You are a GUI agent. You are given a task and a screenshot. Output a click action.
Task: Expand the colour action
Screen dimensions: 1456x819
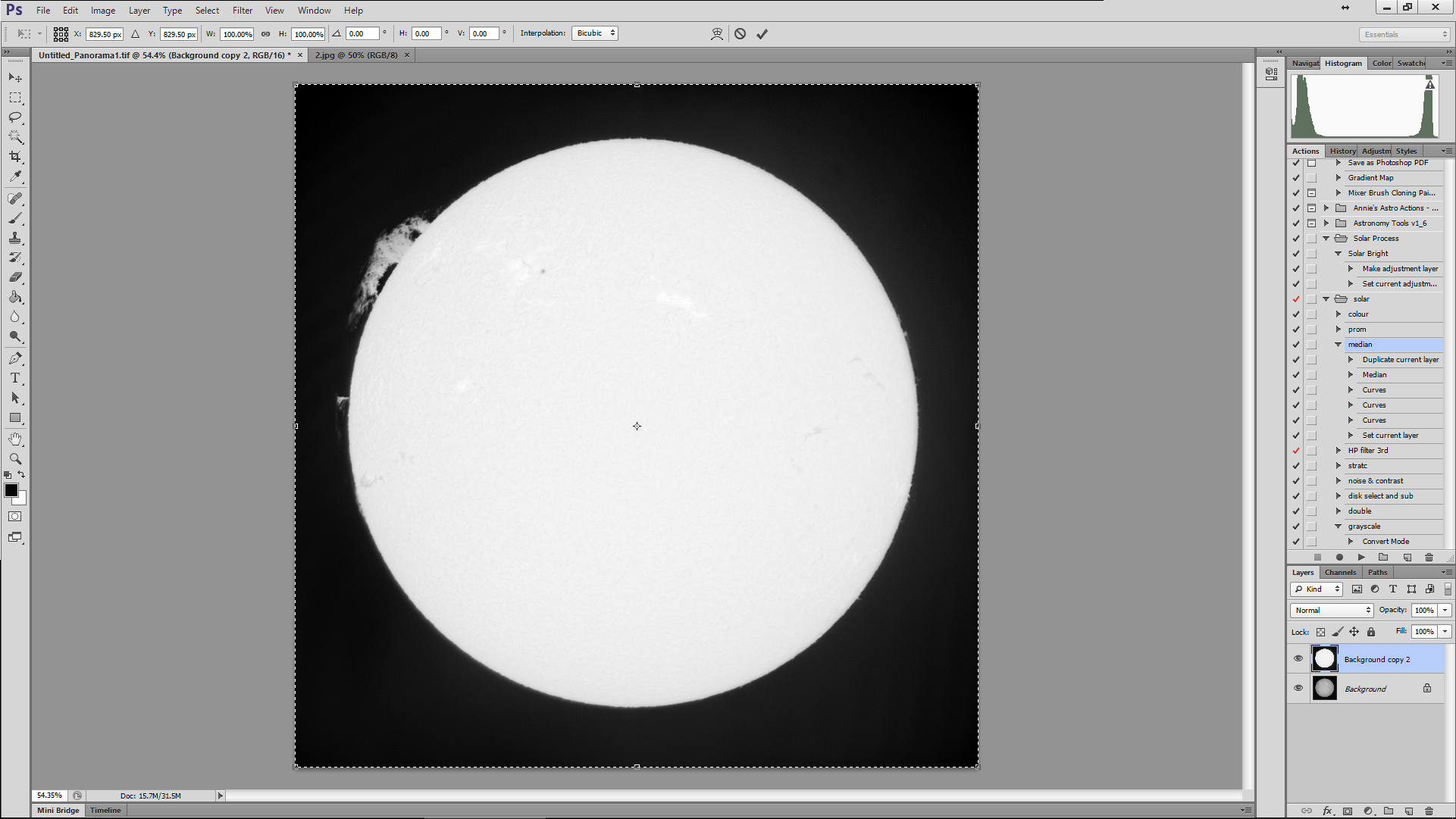(x=1339, y=314)
